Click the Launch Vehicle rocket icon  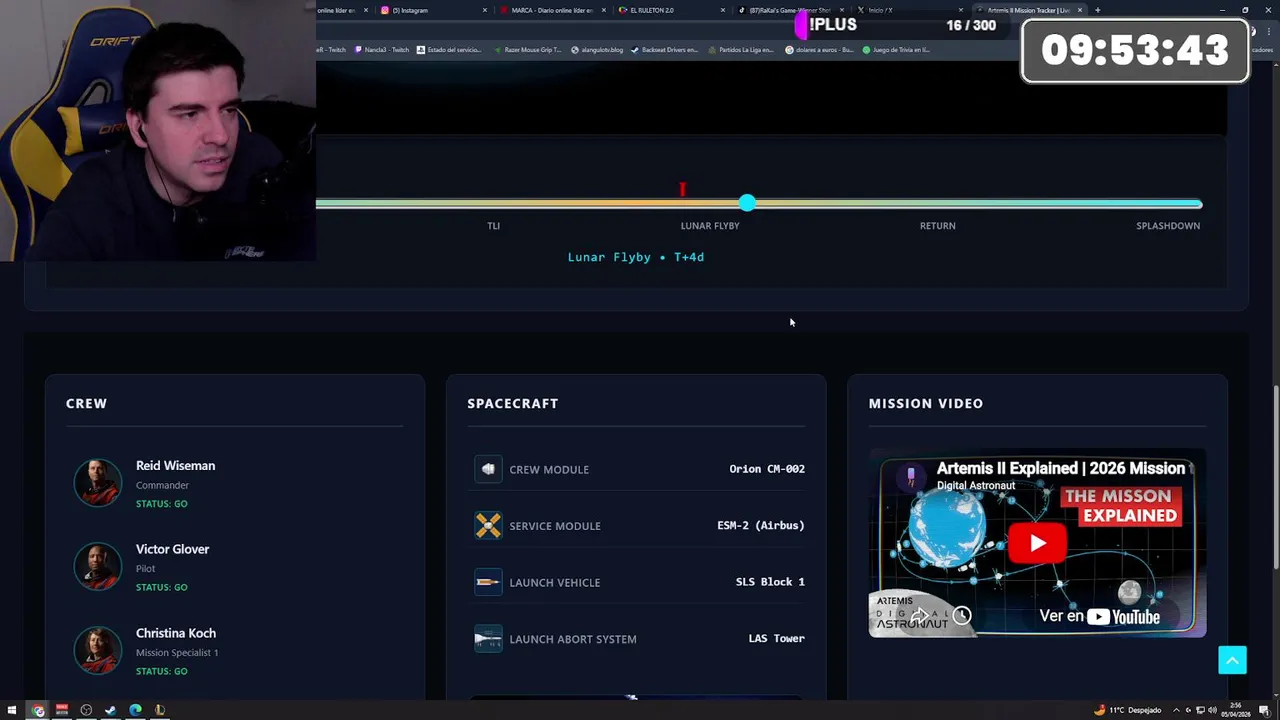(488, 582)
